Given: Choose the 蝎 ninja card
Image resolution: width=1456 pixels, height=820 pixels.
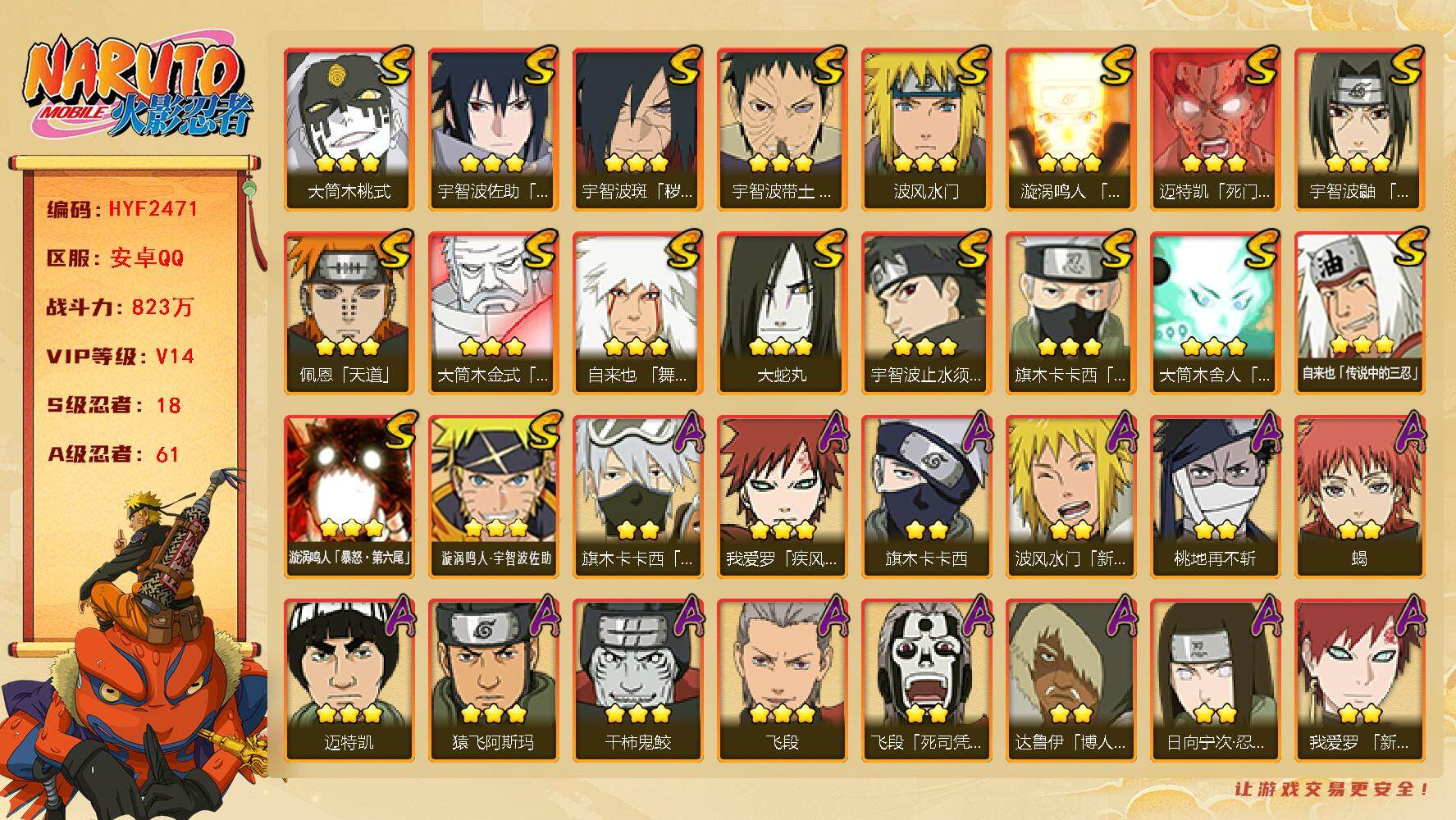Looking at the screenshot, I should (1360, 497).
